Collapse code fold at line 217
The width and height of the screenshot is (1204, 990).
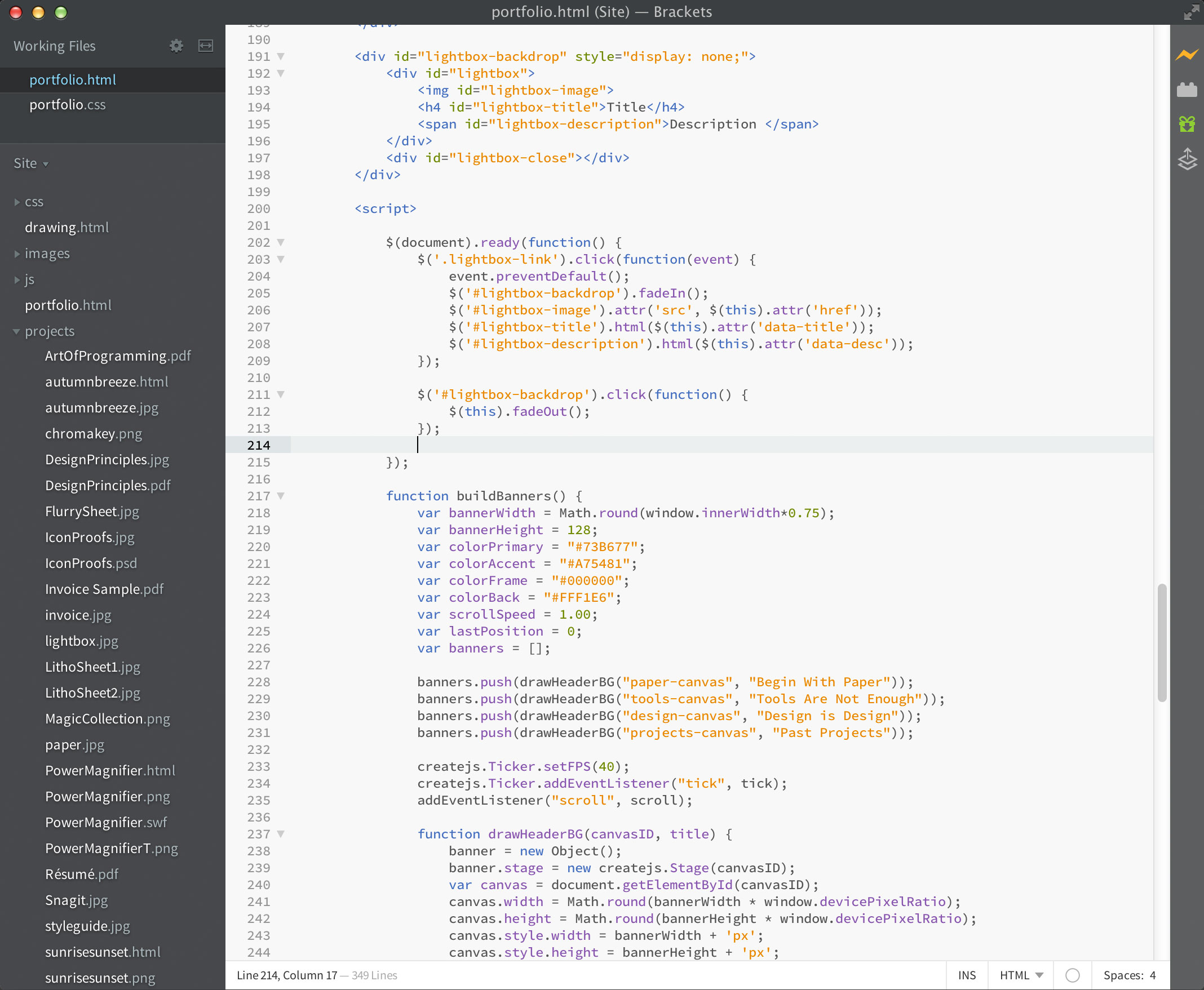tap(281, 496)
